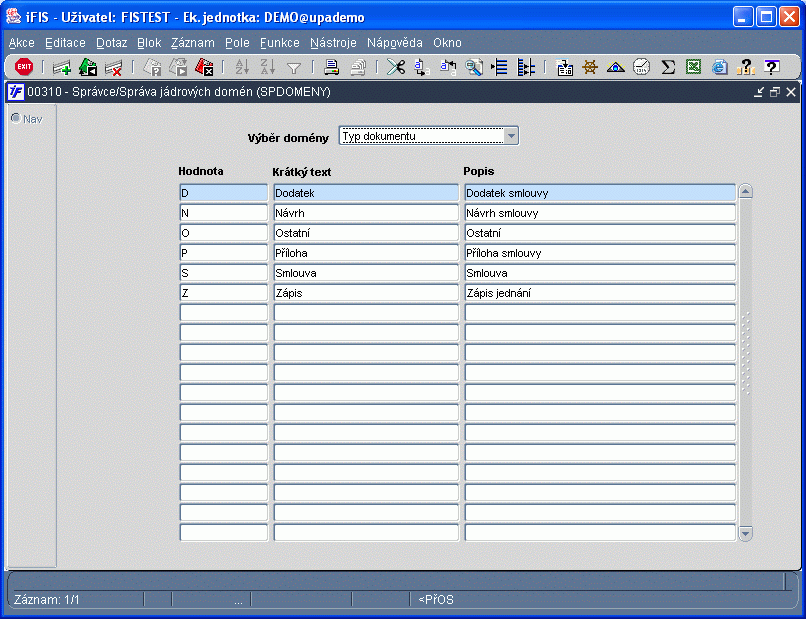Open the Funkce menu
The height and width of the screenshot is (619, 806).
point(280,43)
